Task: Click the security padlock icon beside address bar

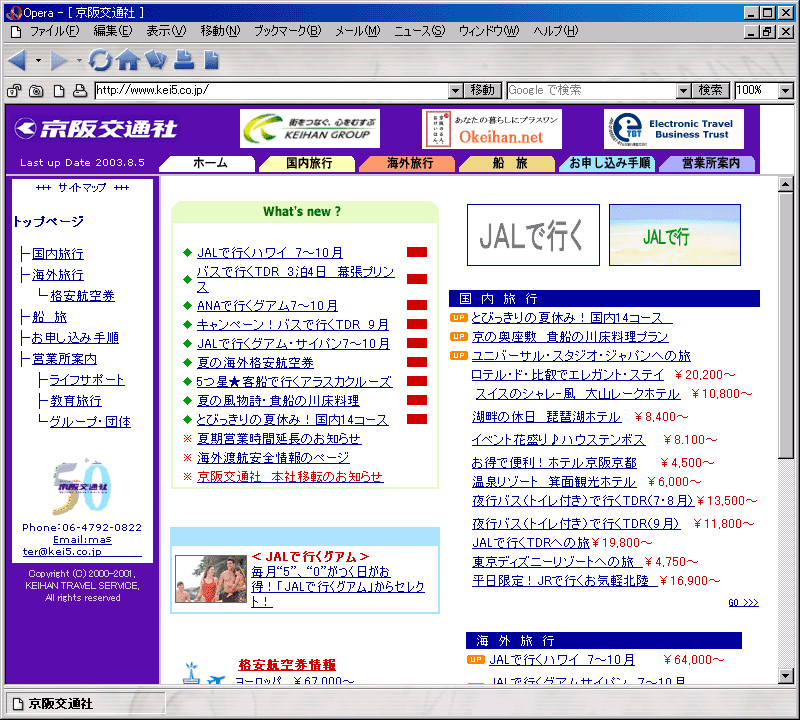Action: (x=14, y=91)
